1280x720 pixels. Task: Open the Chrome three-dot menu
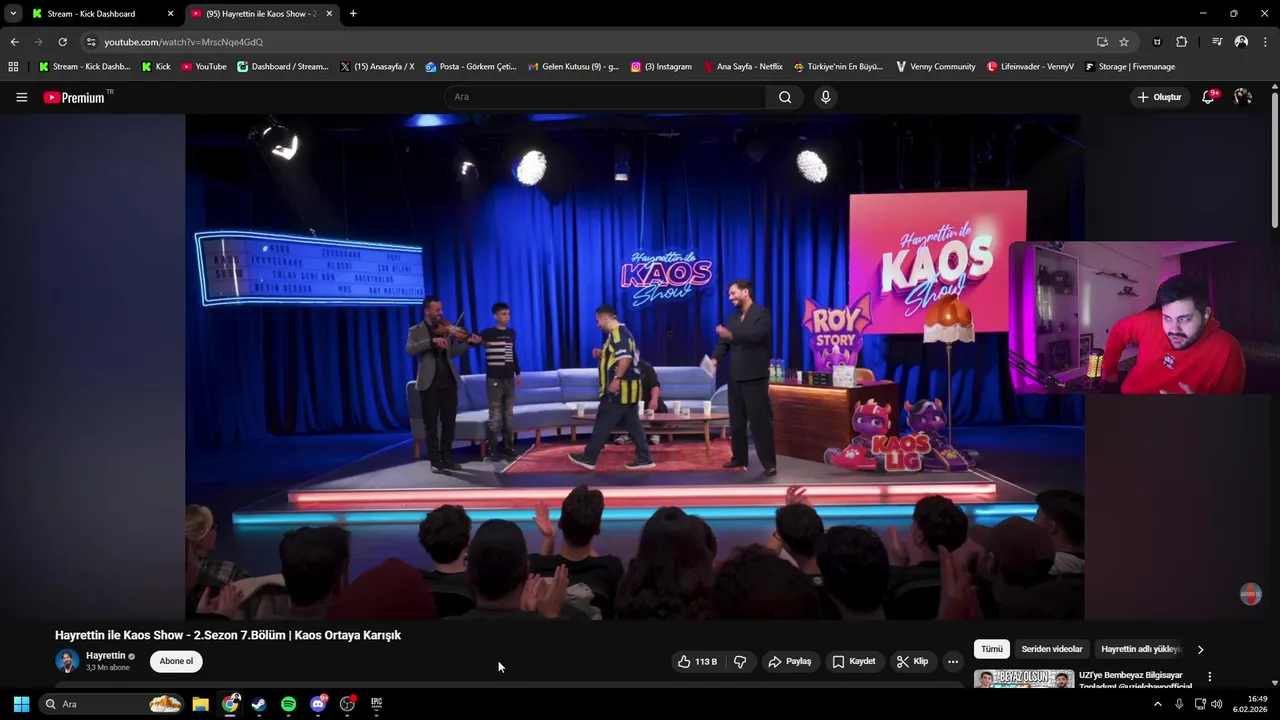1265,42
